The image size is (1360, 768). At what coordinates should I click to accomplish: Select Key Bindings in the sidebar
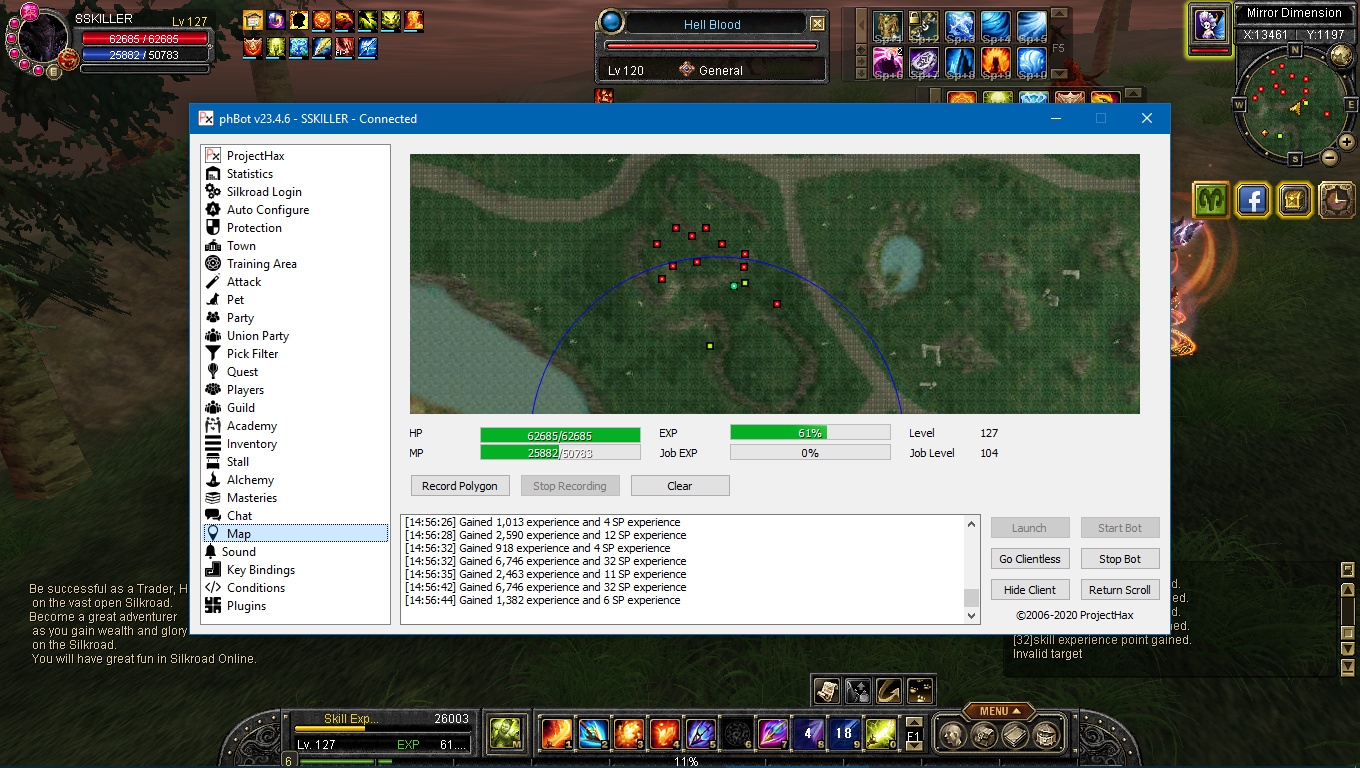pyautogui.click(x=260, y=570)
